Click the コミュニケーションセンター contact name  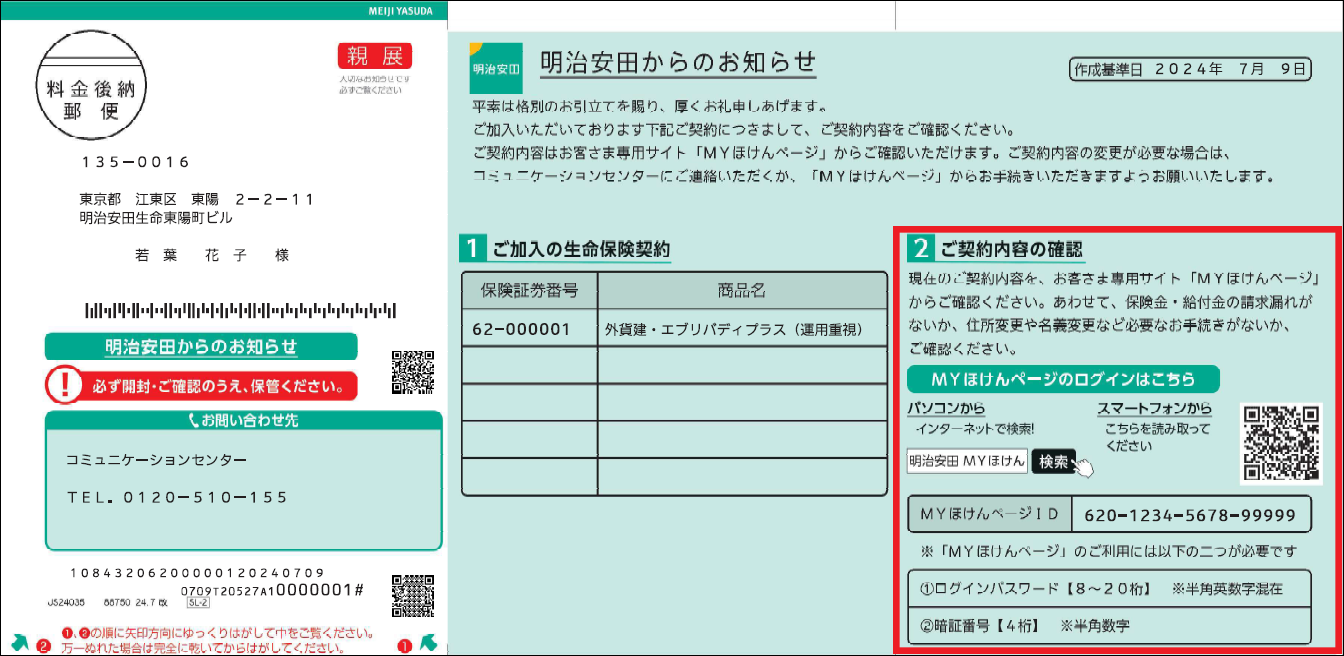tap(156, 460)
